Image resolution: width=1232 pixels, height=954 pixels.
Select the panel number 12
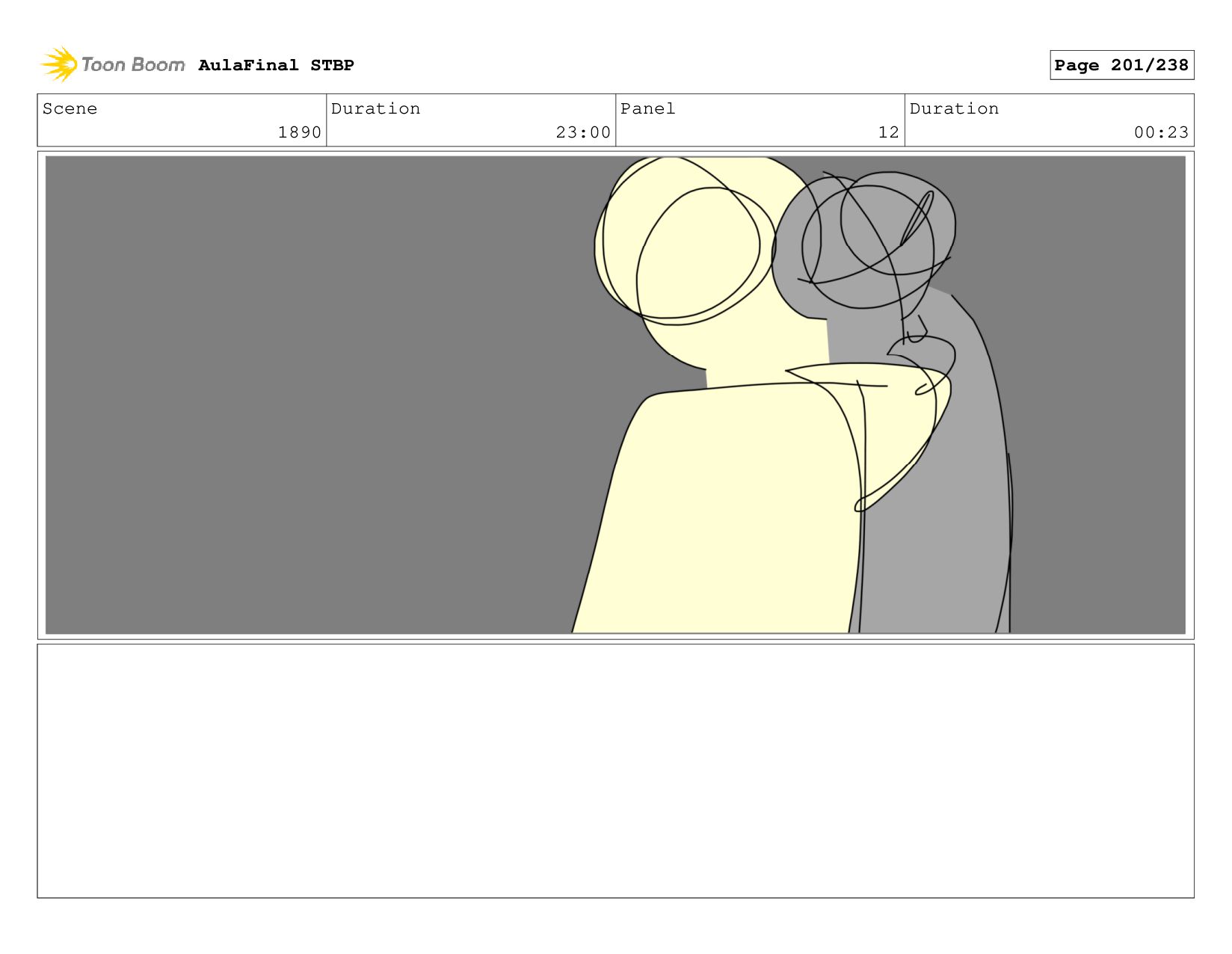(888, 132)
